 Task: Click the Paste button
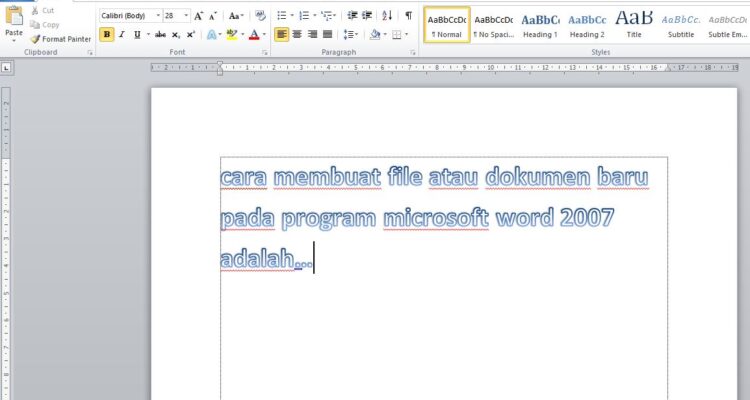(x=14, y=21)
